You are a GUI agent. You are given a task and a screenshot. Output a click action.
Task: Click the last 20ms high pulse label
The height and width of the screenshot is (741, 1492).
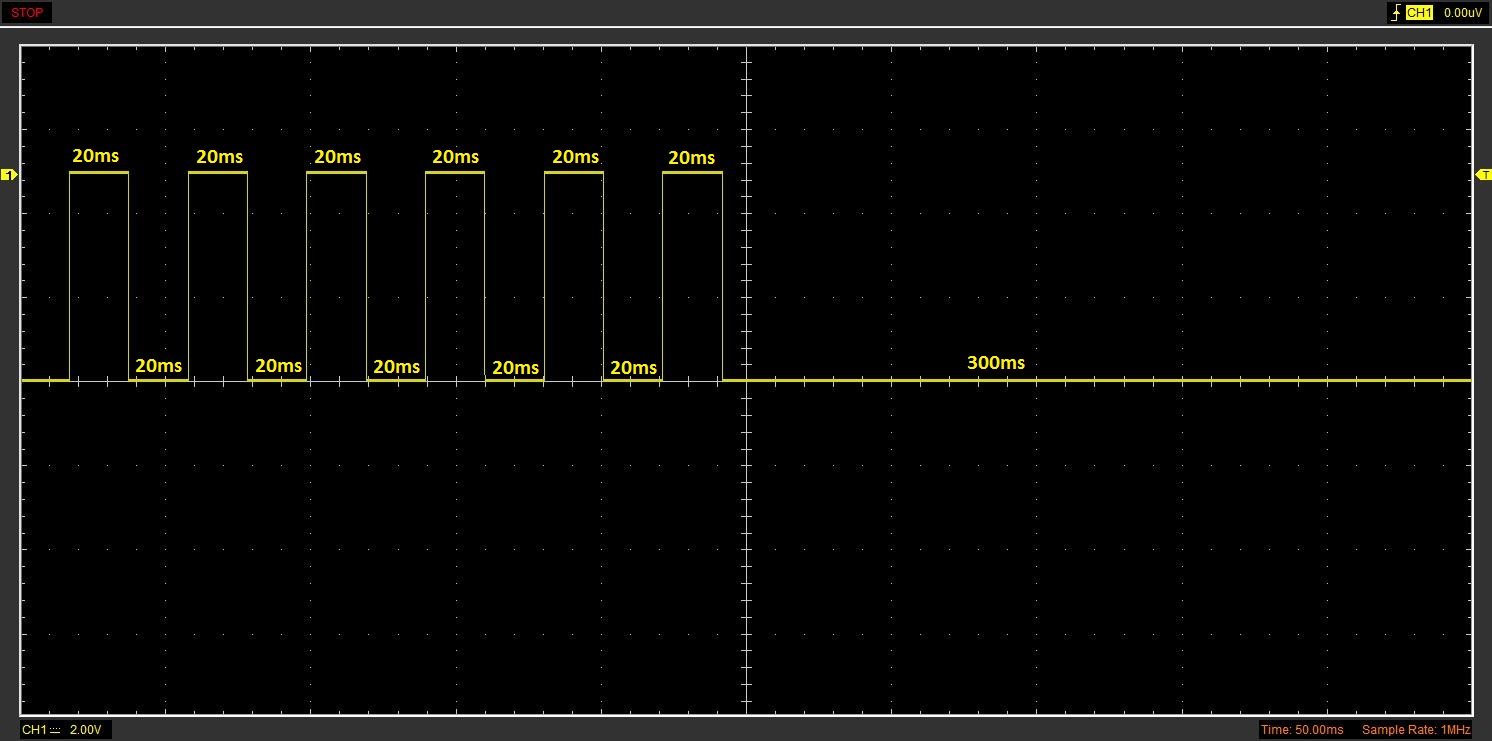691,158
